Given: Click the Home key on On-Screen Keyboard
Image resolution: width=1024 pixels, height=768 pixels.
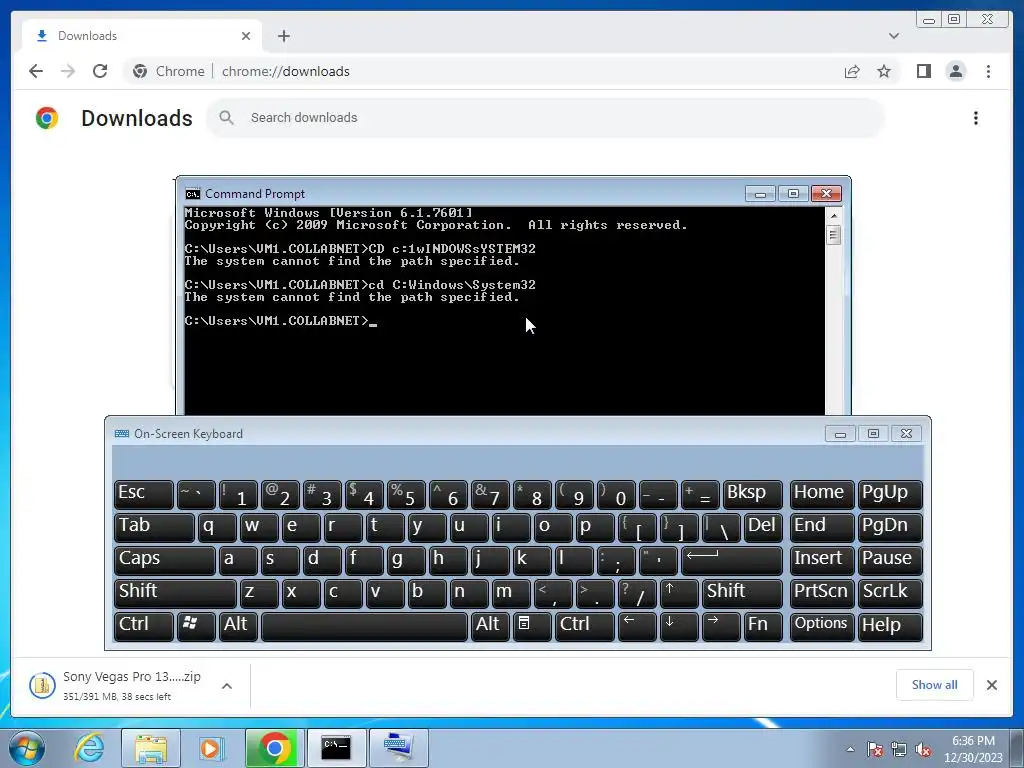Looking at the screenshot, I should (x=822, y=494).
